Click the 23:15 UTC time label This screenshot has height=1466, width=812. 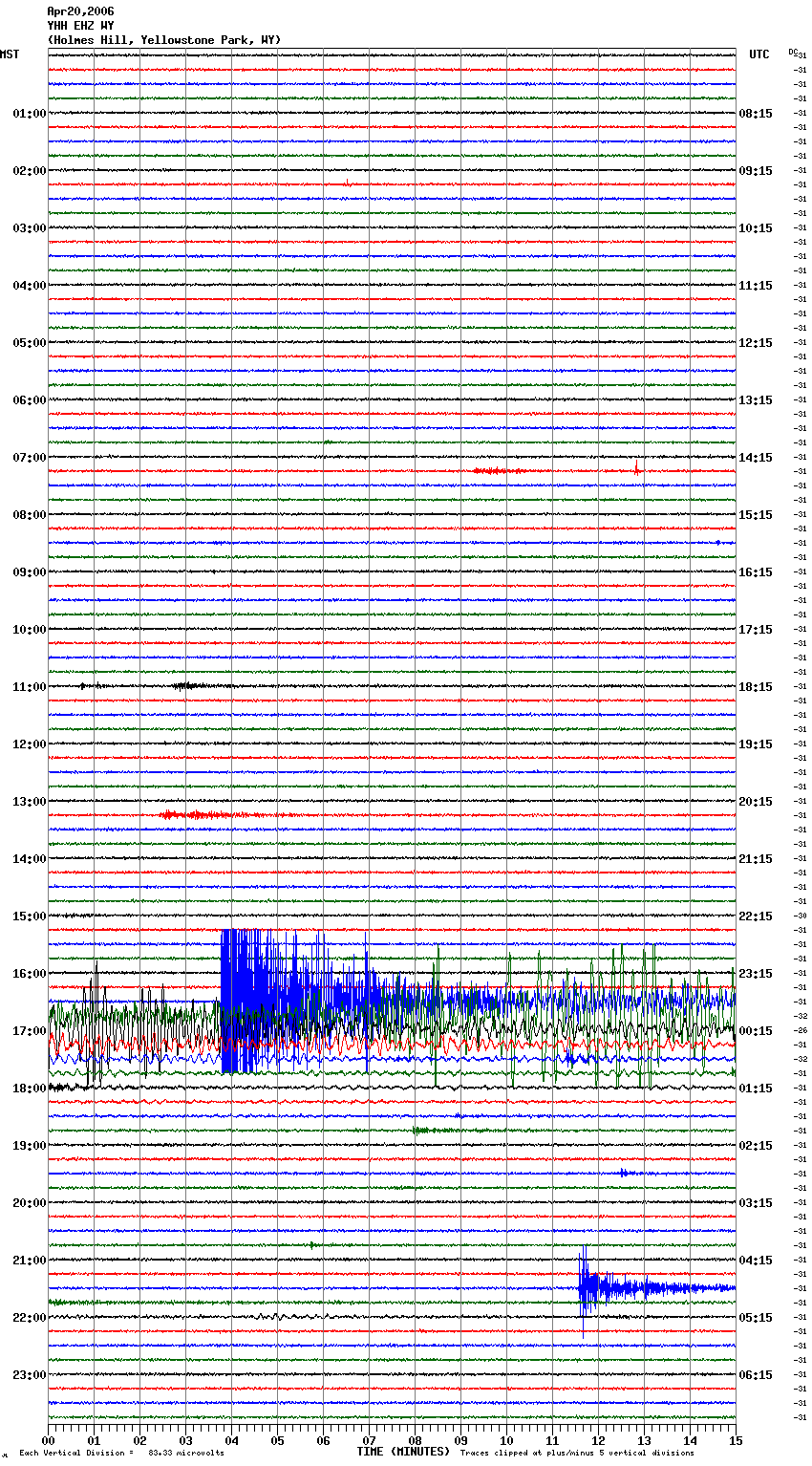point(756,974)
